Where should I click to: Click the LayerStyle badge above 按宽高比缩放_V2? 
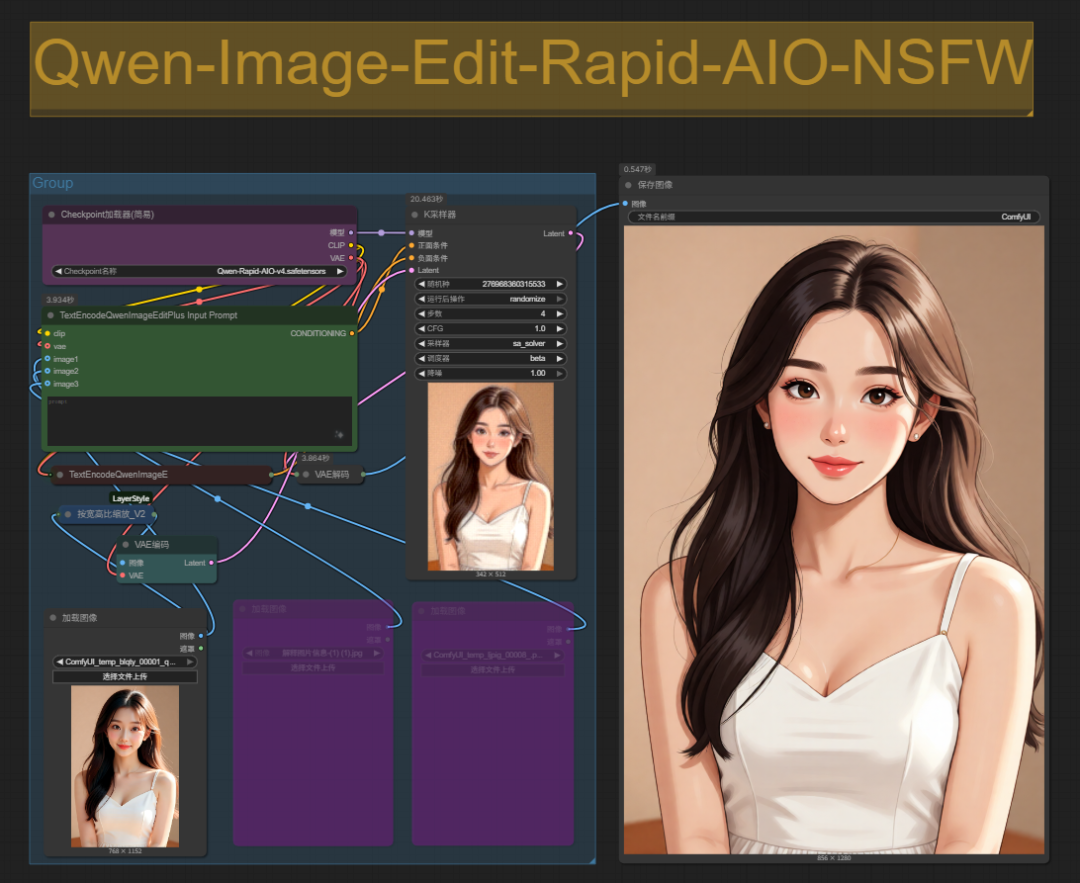point(131,499)
